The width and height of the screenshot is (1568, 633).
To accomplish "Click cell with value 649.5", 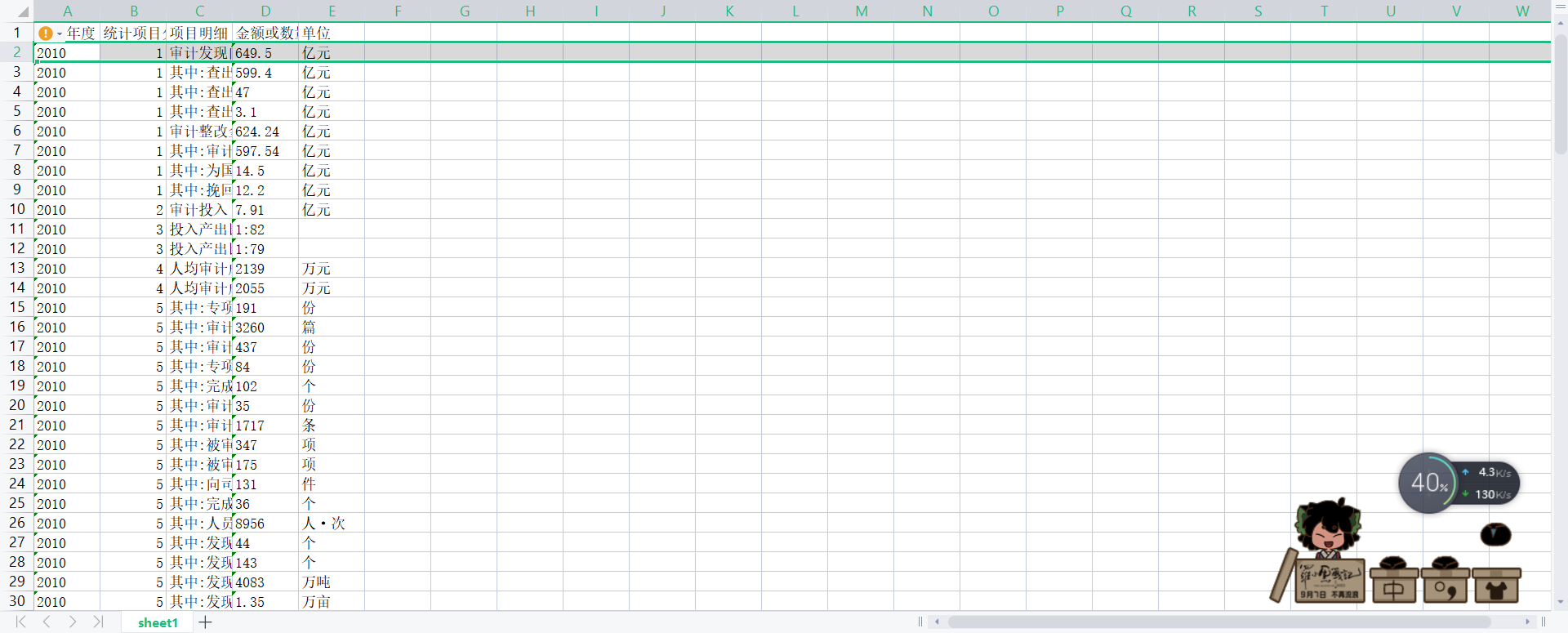I will (x=265, y=52).
